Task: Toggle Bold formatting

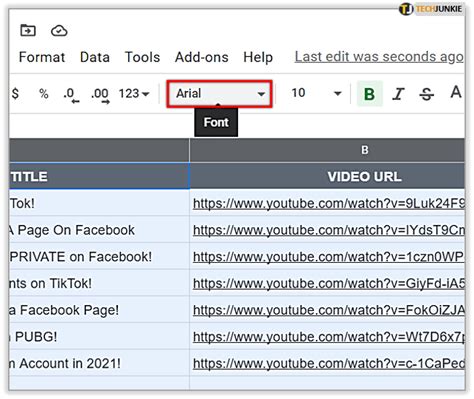Action: coord(369,94)
